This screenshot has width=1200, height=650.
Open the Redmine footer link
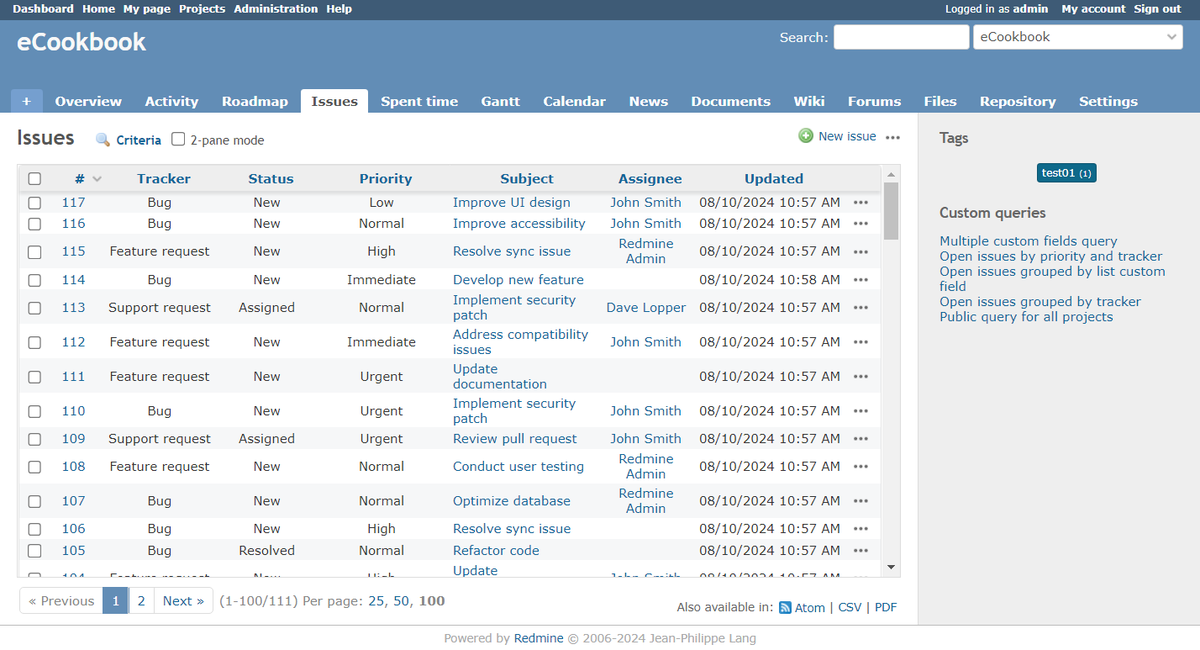point(538,638)
